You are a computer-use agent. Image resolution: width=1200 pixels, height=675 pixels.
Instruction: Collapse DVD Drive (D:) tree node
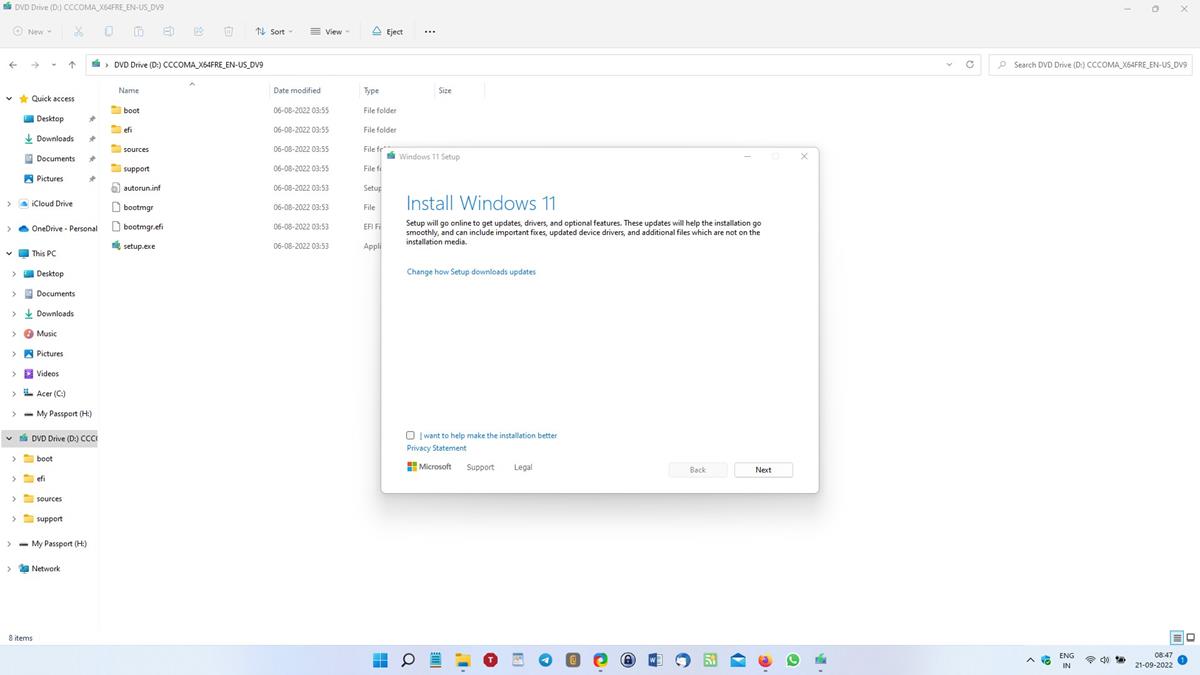pos(9,438)
